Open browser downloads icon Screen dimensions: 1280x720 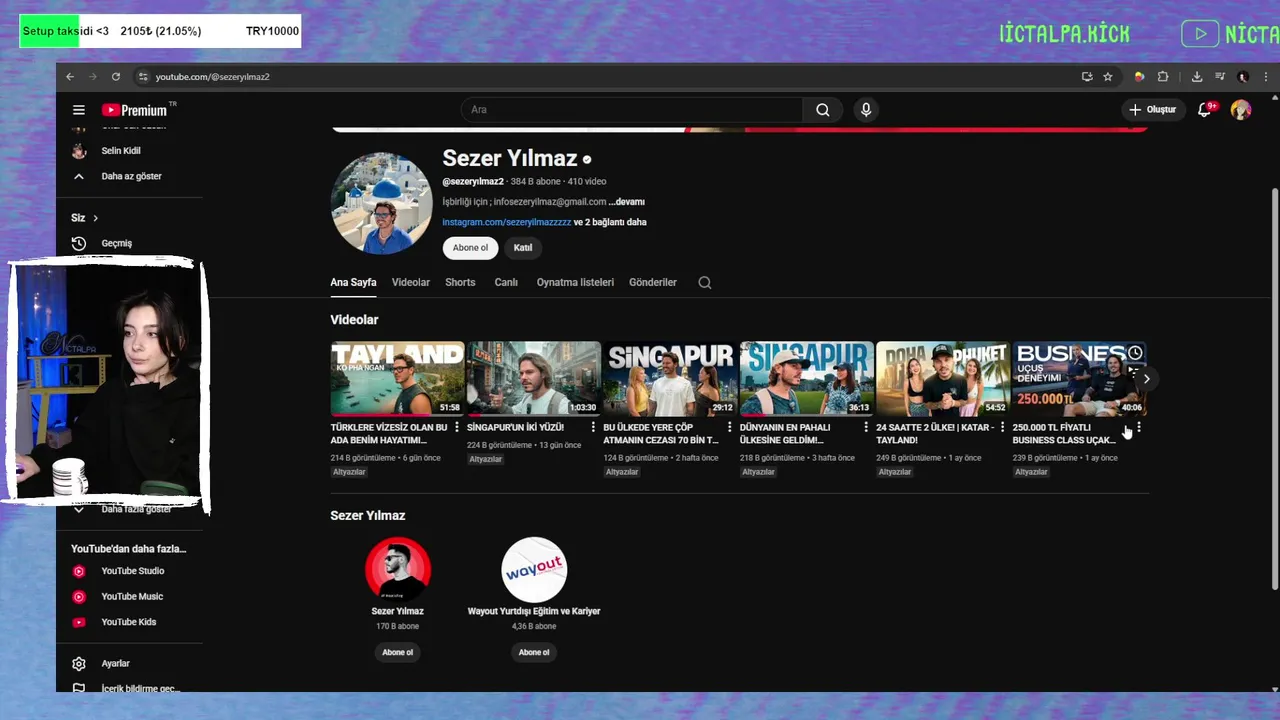coord(1197,77)
